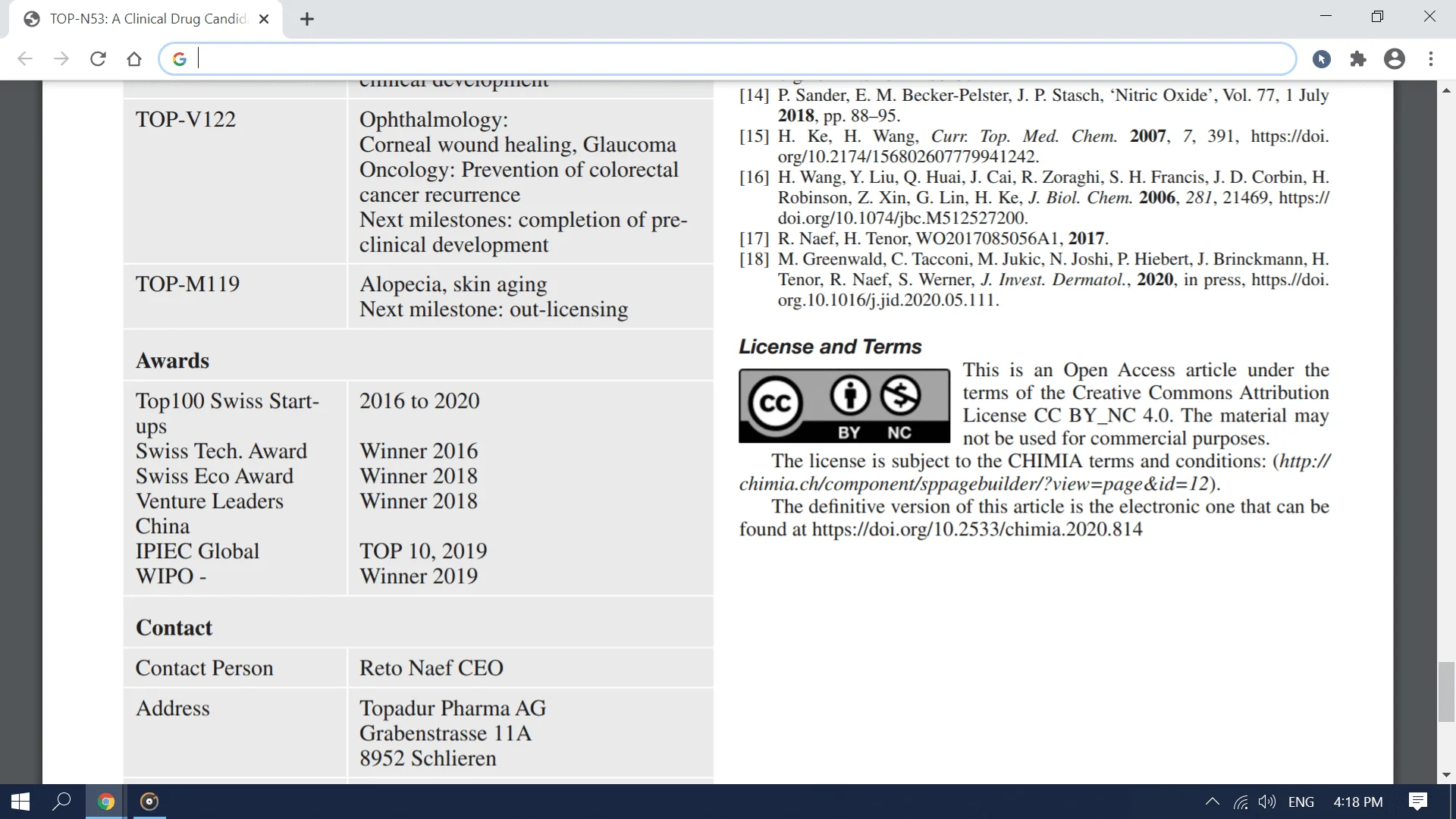Click Chrome icon in the taskbar

tap(105, 802)
